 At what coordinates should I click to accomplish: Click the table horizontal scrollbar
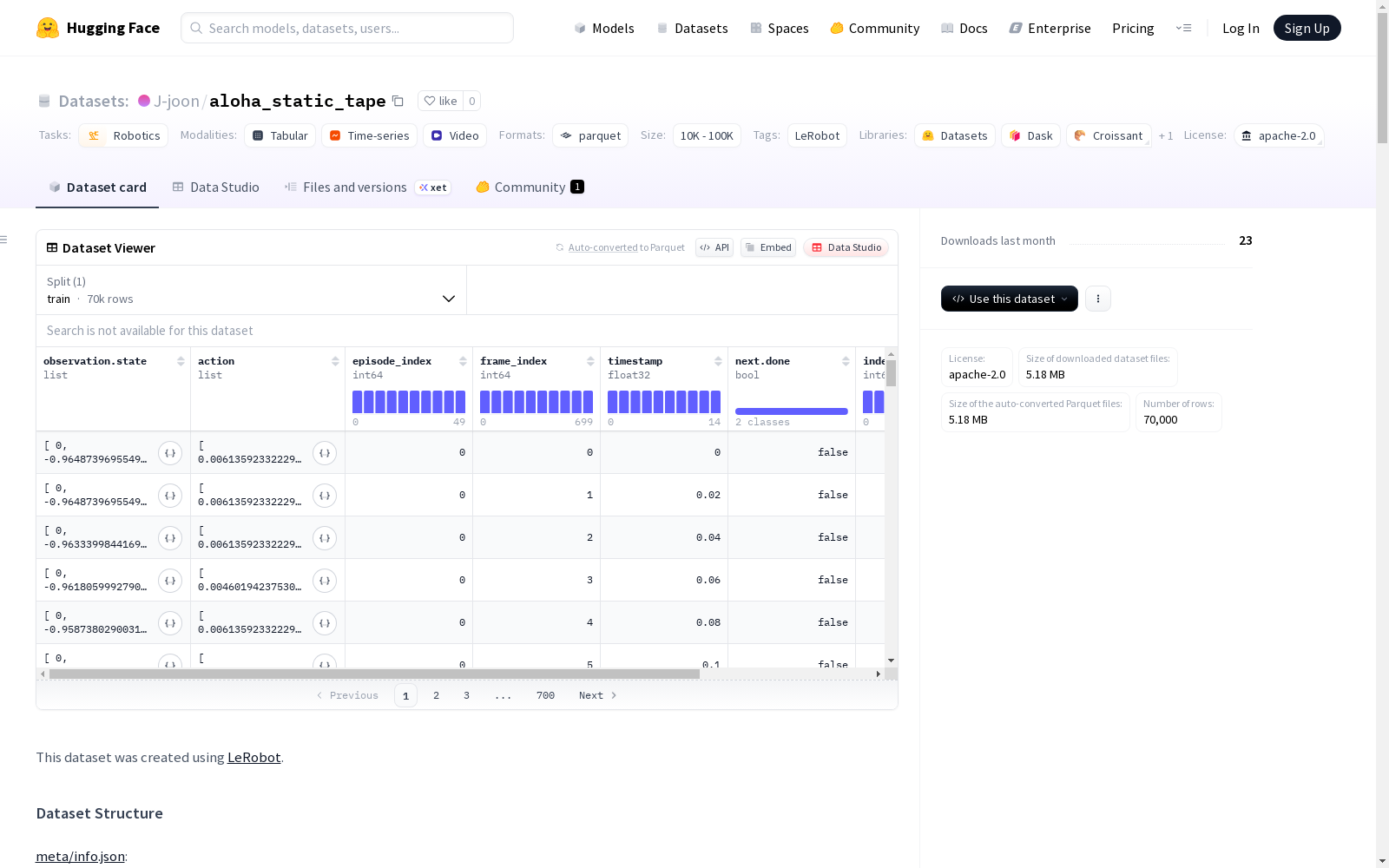point(374,674)
